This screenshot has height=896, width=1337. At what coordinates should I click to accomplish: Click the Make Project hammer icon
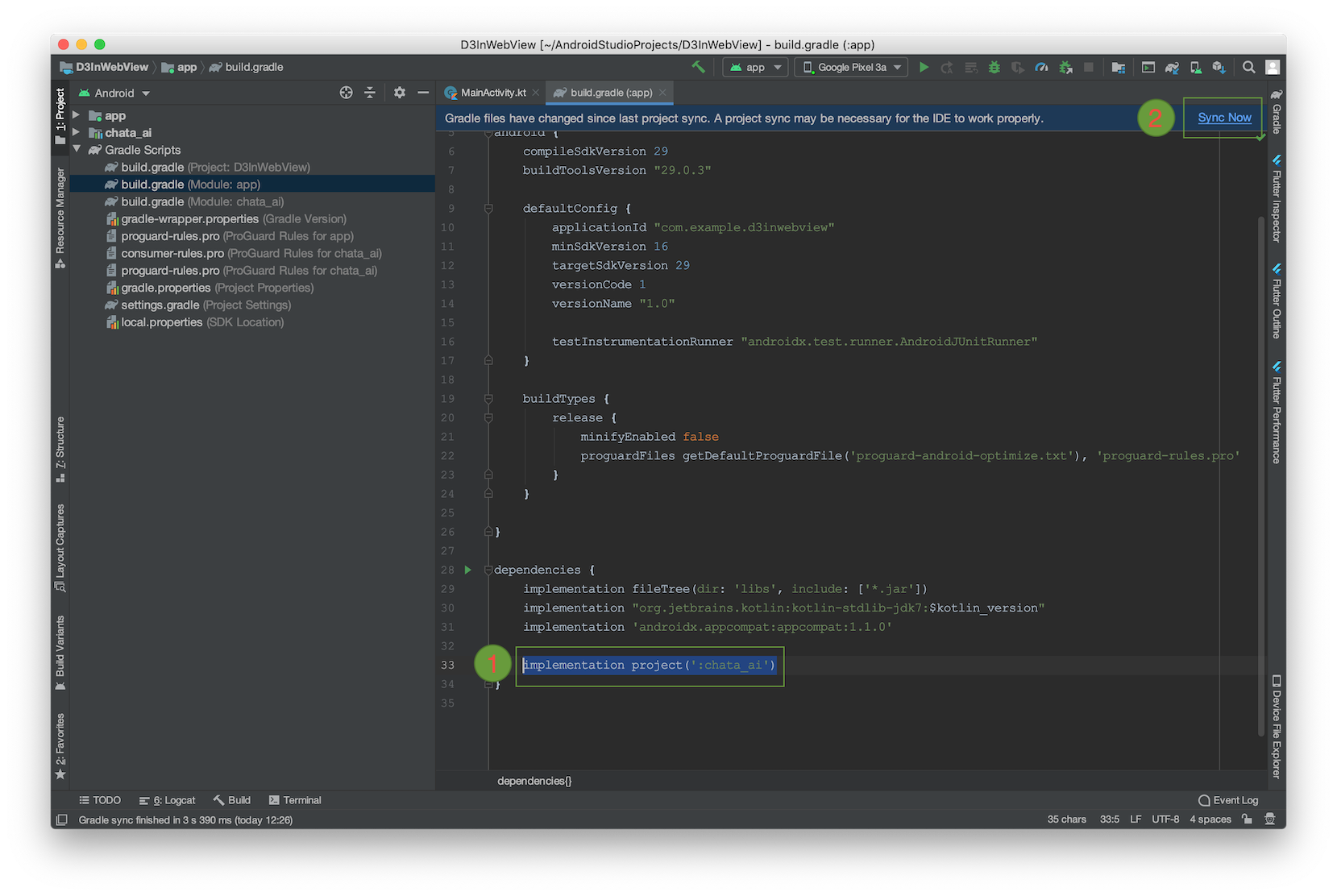point(699,67)
